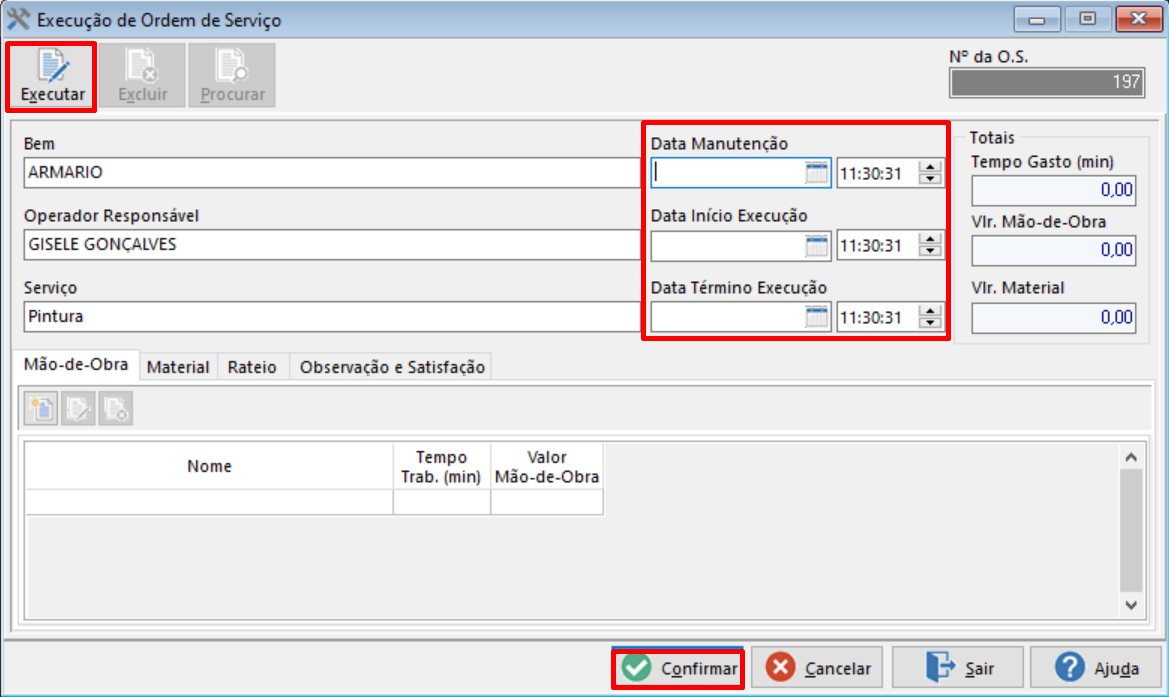Click the Nome column header

coord(209,467)
